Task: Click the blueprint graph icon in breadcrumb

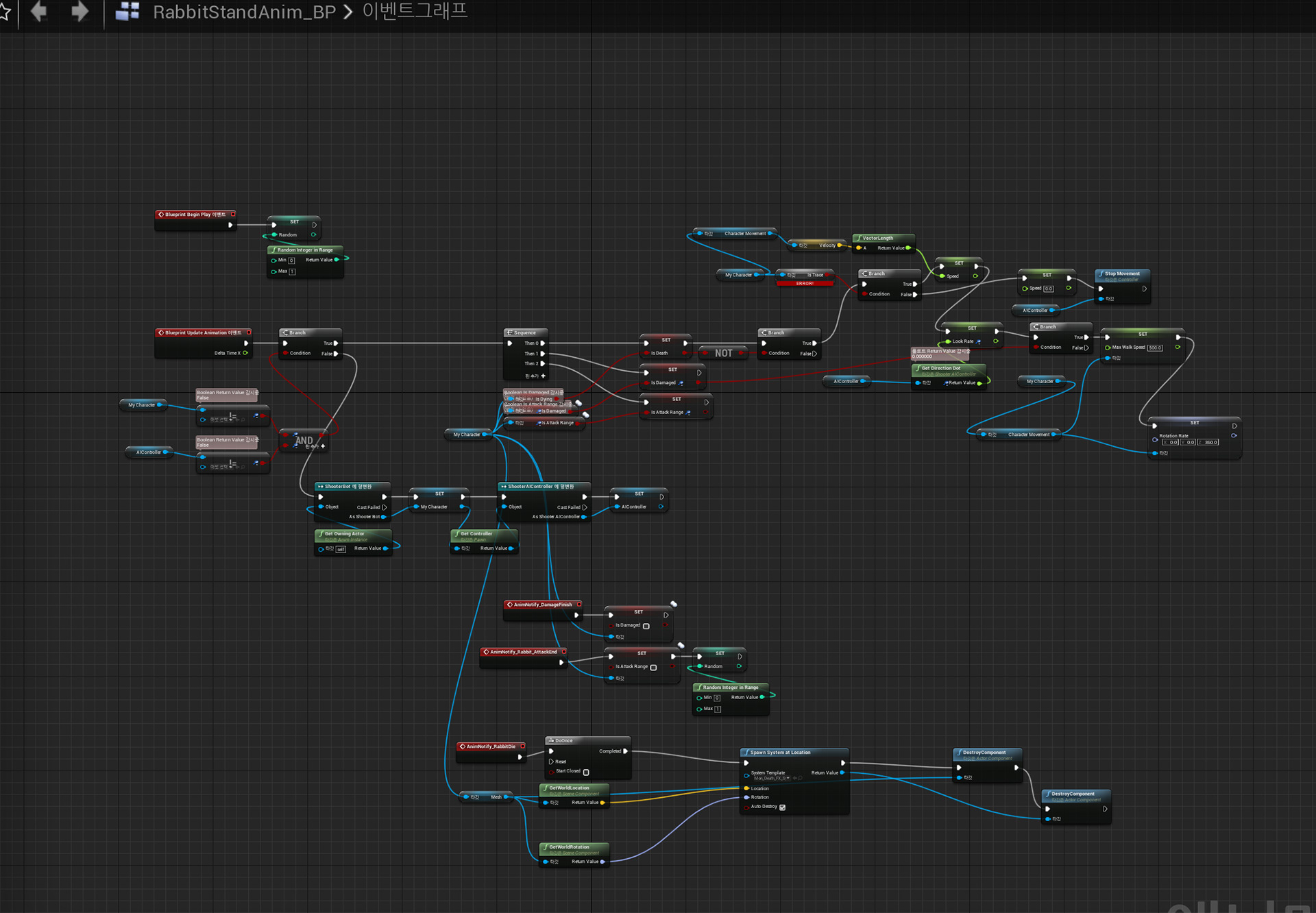Action: coord(127,12)
